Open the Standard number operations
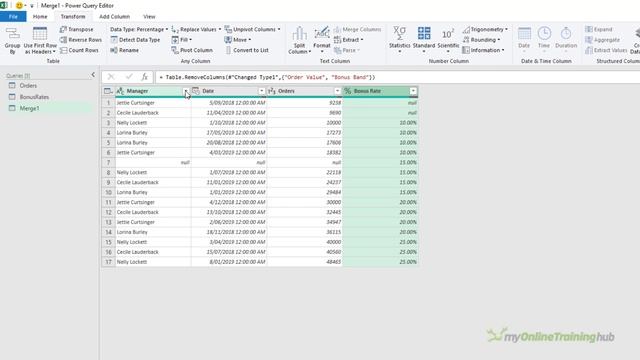The image size is (640, 360). coord(424,40)
